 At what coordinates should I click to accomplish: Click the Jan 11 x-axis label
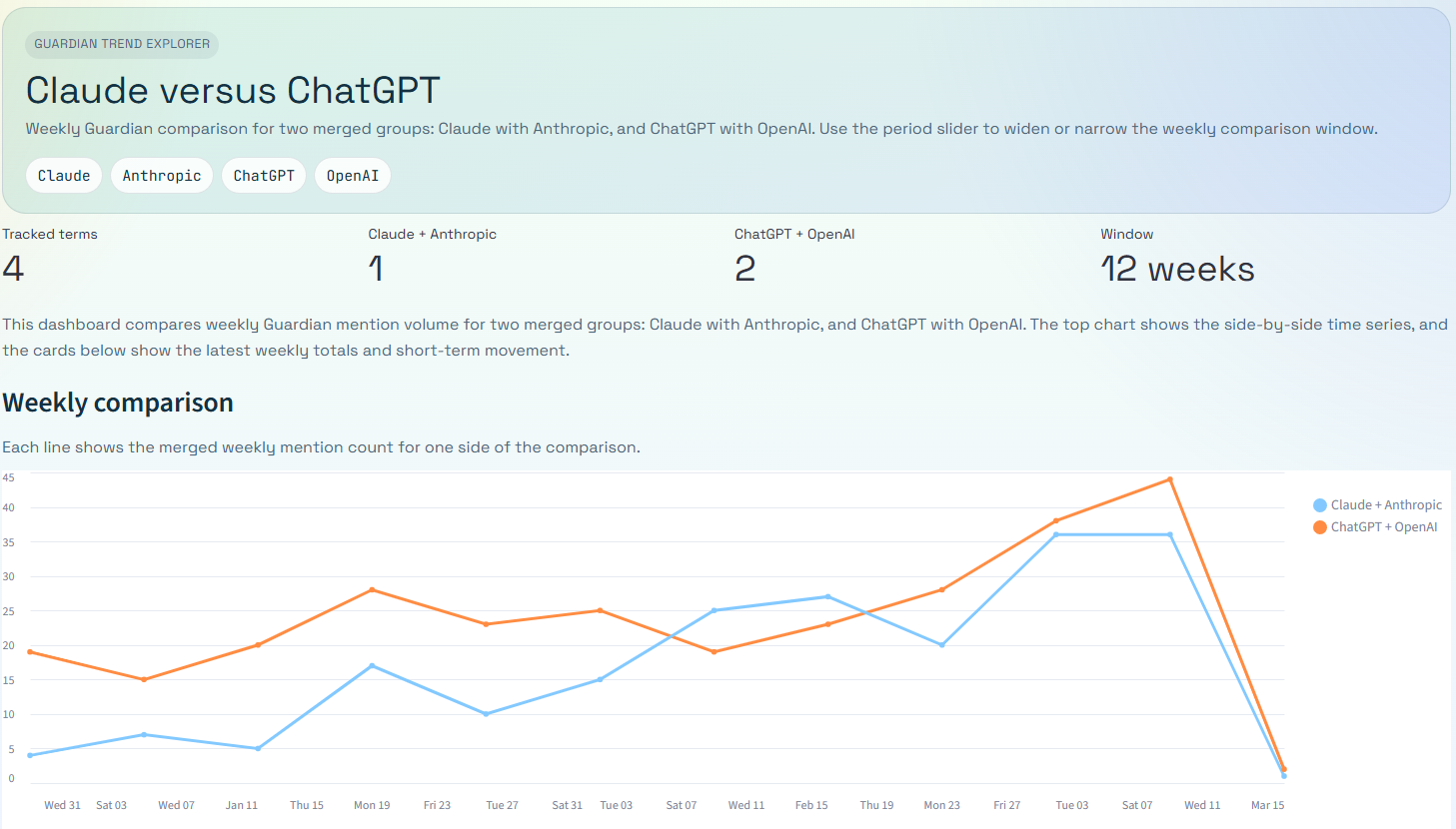(x=241, y=805)
